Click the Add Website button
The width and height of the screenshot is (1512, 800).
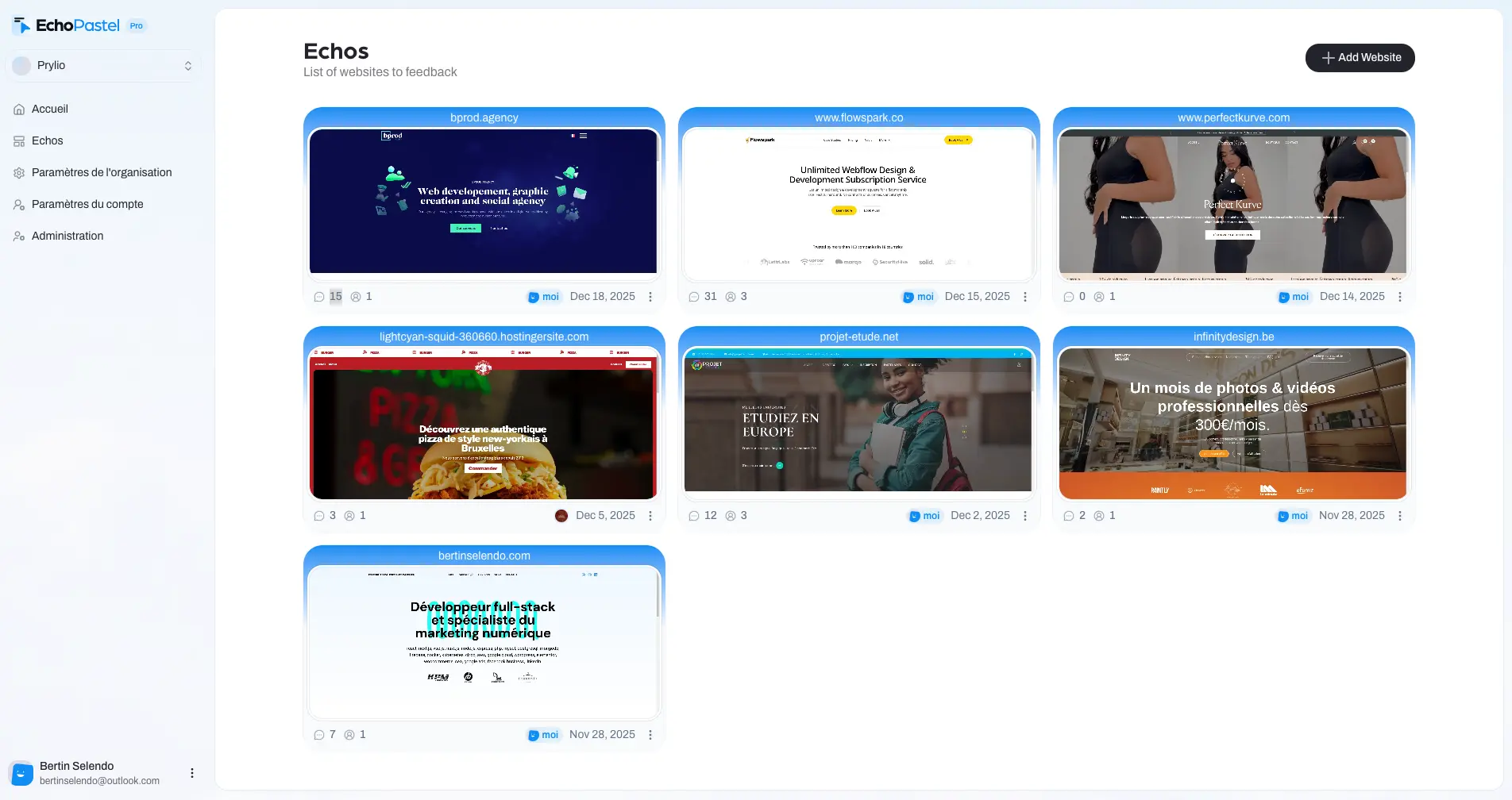(x=1360, y=57)
